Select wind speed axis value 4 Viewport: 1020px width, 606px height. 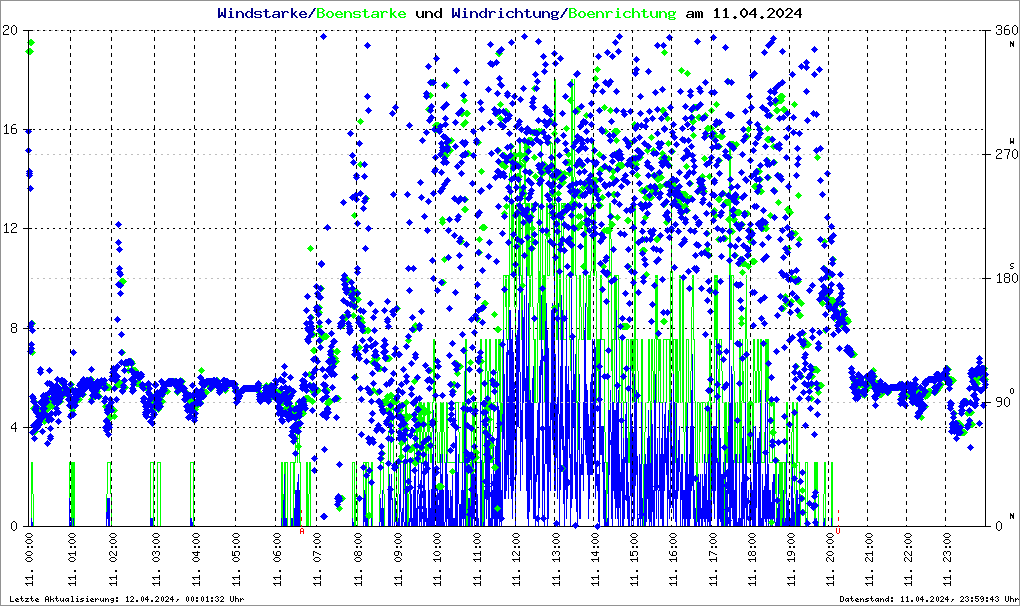tap(14, 427)
